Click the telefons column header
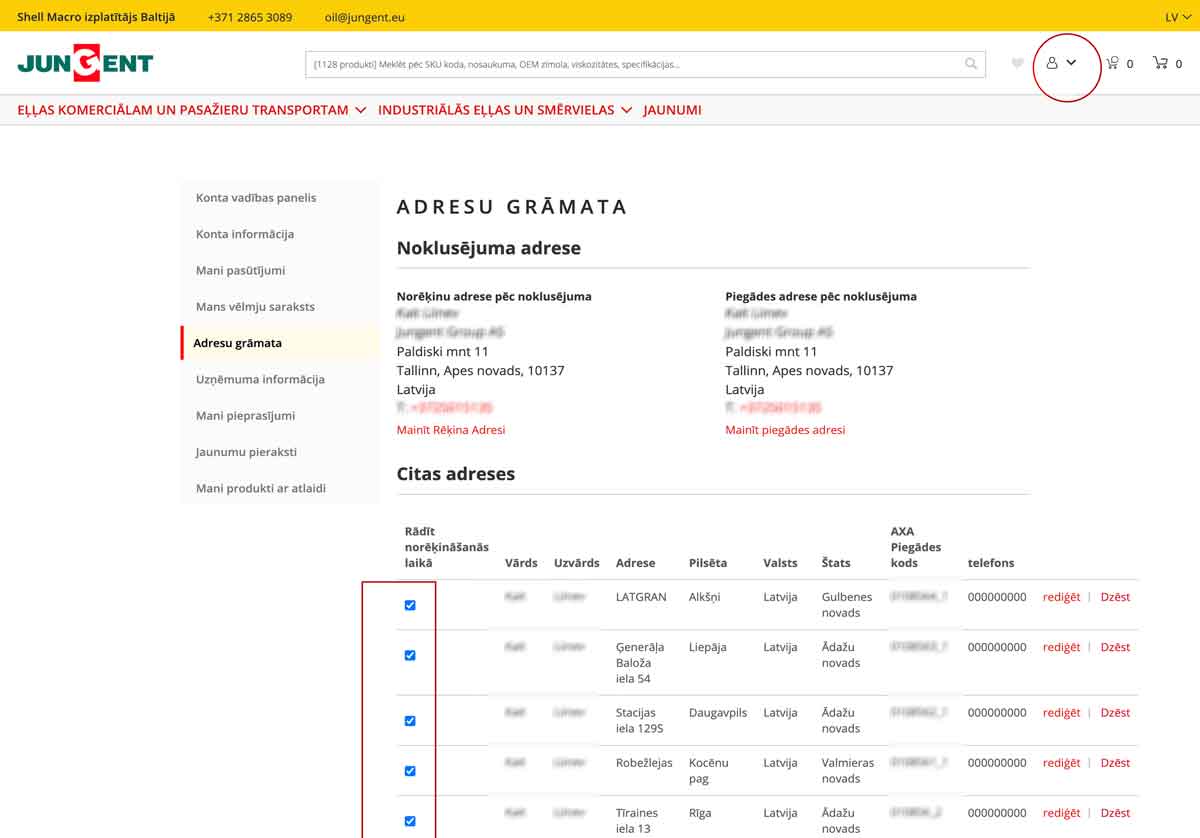 pyautogui.click(x=991, y=563)
